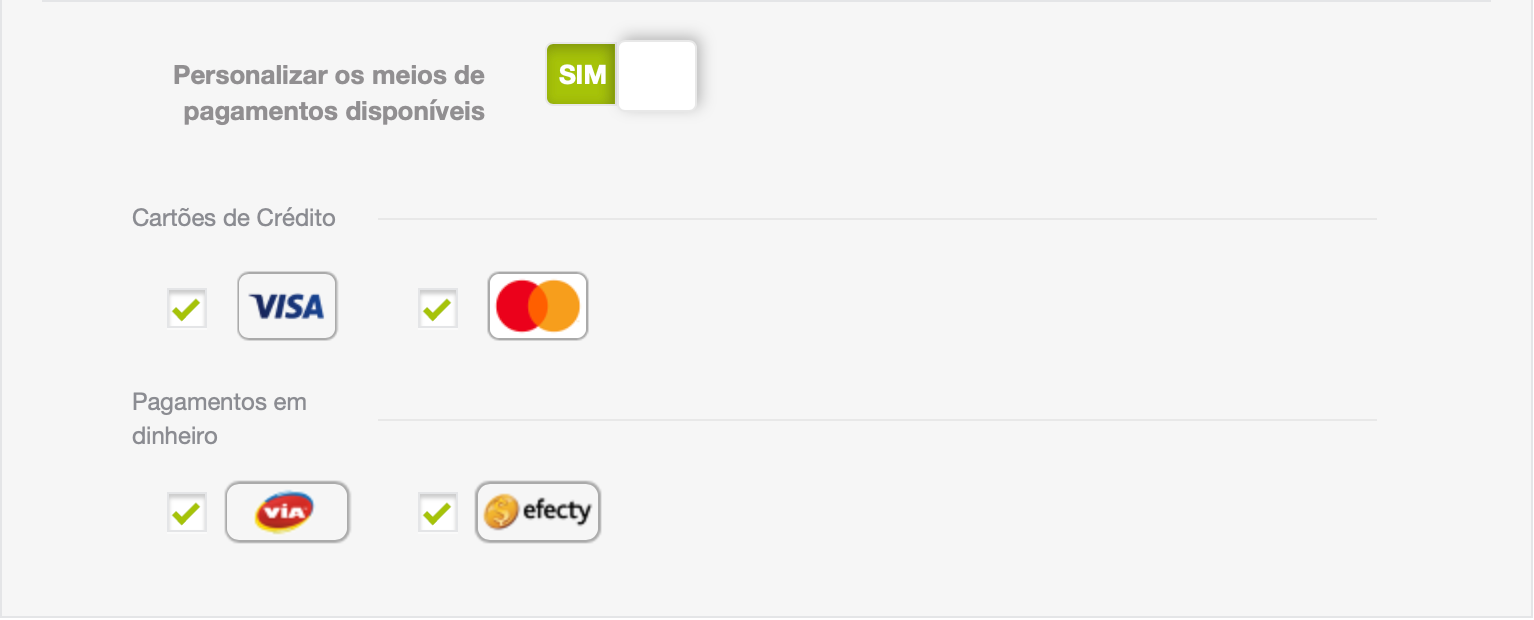Viewport: 1534px width, 620px height.
Task: Click the white knob of the SIM toggle
Action: [x=657, y=75]
